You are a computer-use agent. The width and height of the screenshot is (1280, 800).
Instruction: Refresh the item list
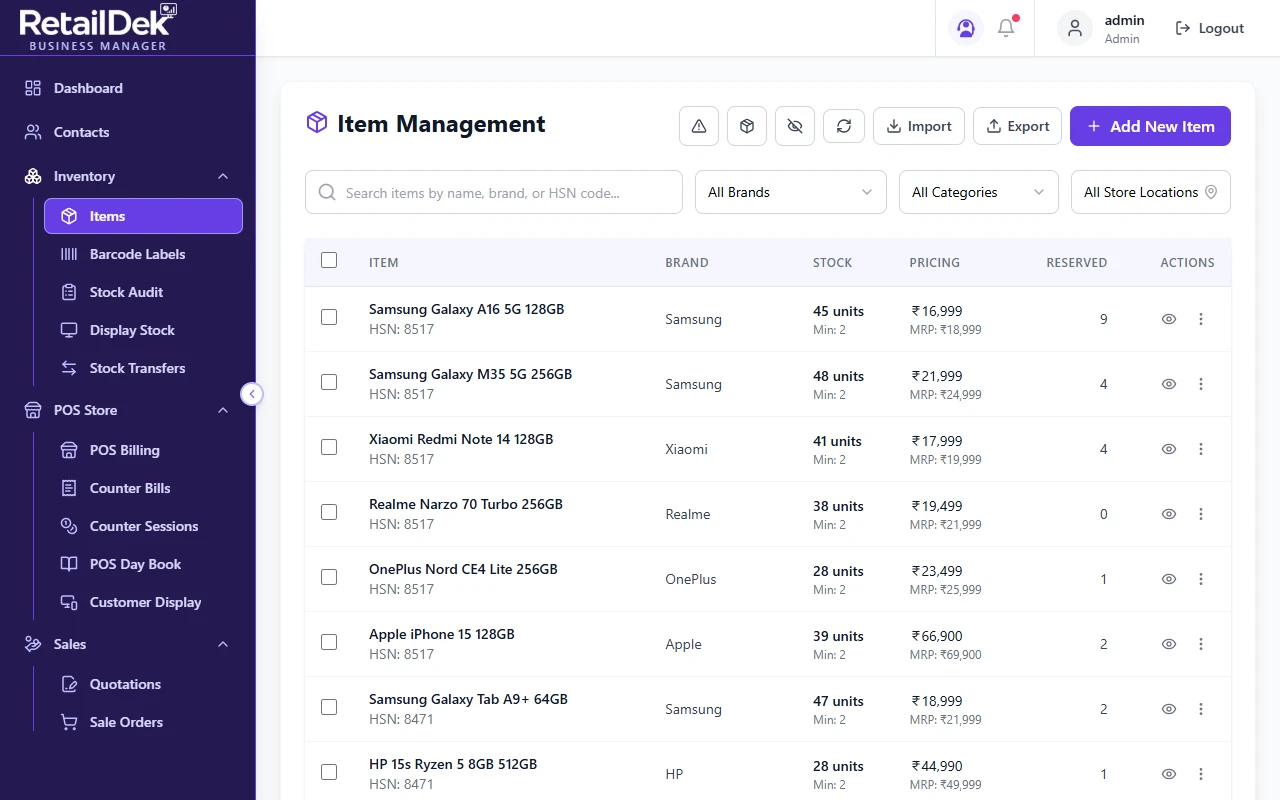[x=844, y=126]
